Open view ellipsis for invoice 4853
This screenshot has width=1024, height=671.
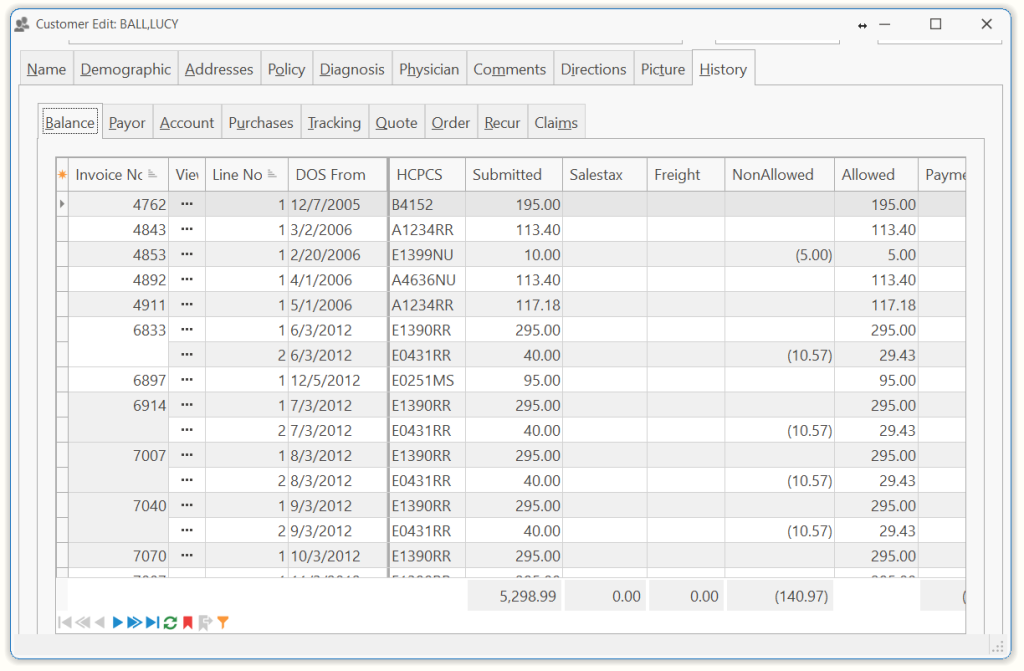coord(187,254)
